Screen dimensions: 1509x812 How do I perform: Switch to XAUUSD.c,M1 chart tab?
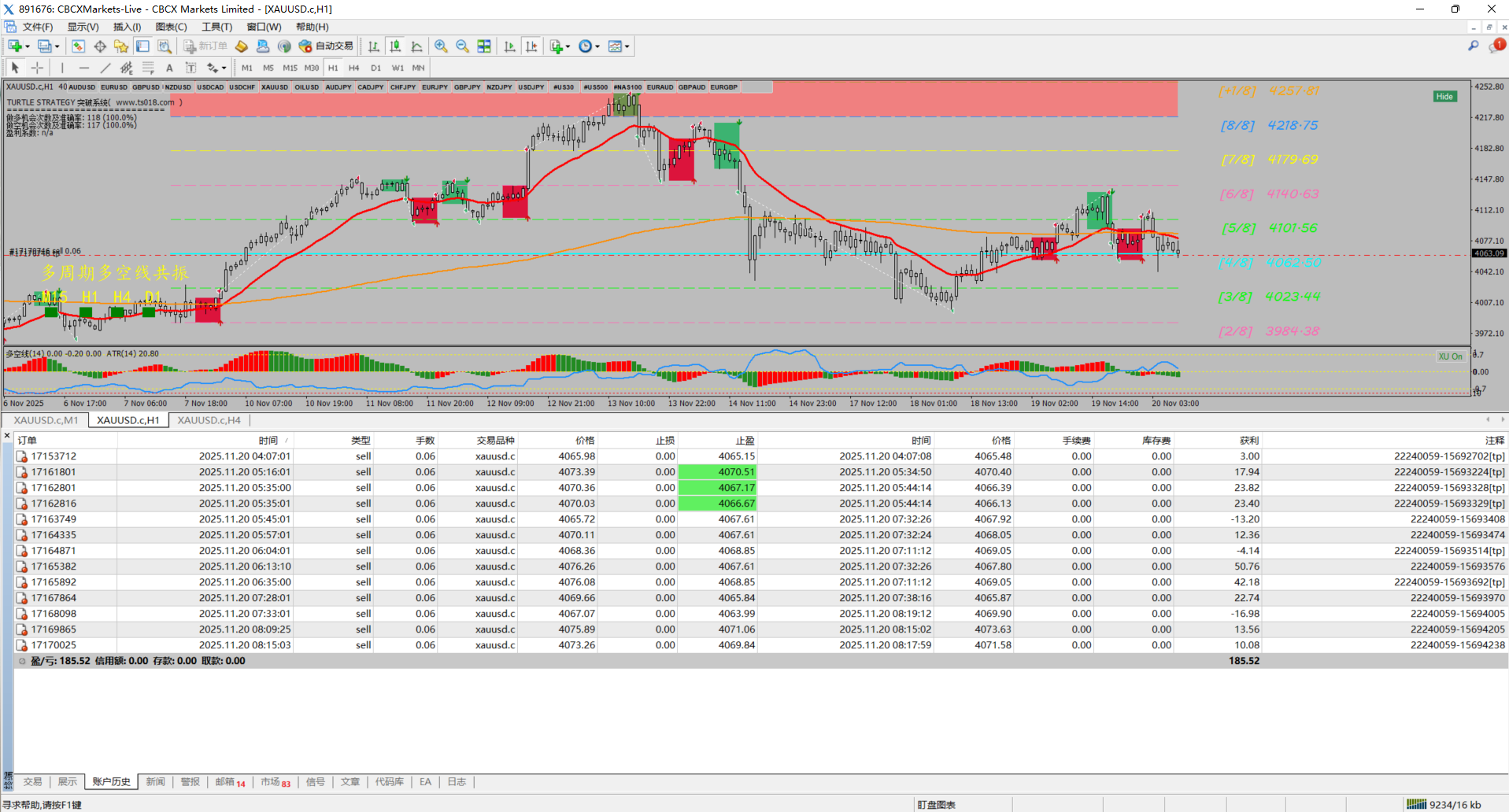pyautogui.click(x=46, y=420)
